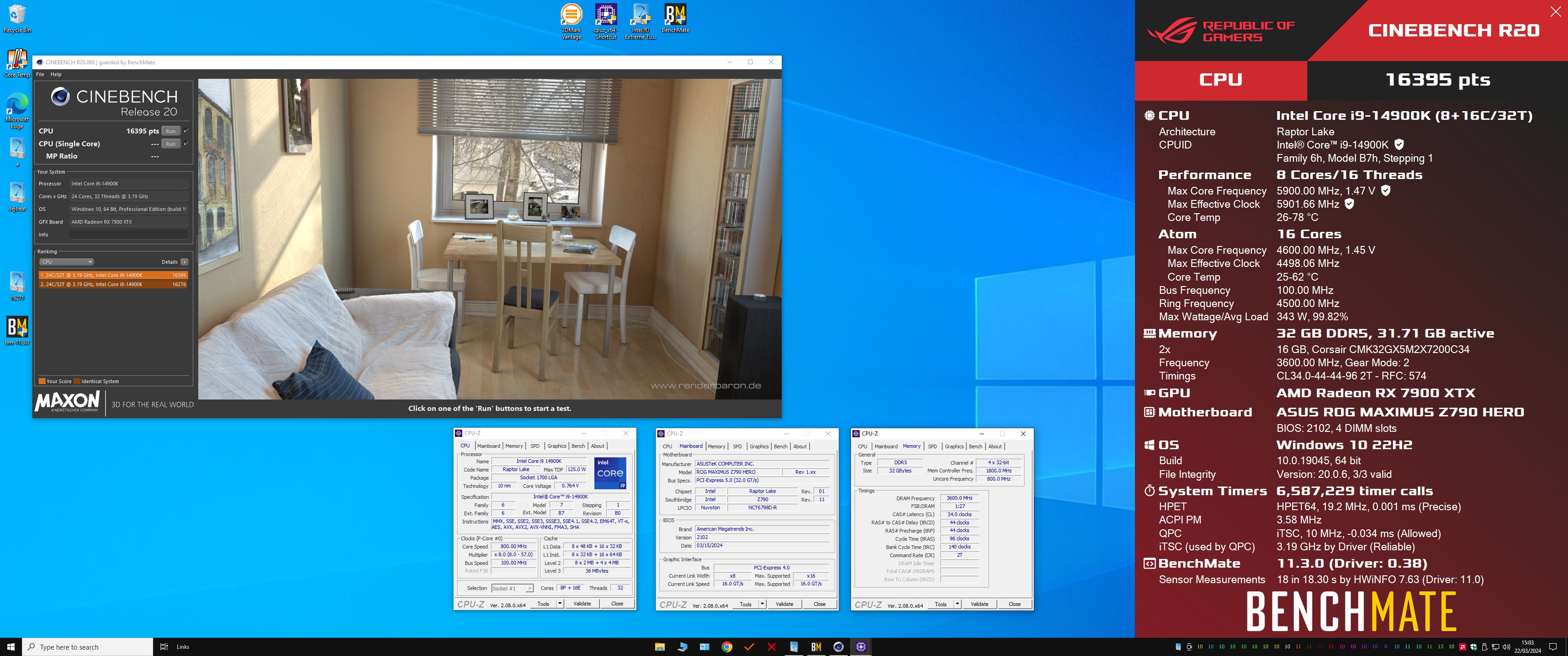Screen dimensions: 1568x656
Task: Click the Windows taskbar search box
Action: 88,647
